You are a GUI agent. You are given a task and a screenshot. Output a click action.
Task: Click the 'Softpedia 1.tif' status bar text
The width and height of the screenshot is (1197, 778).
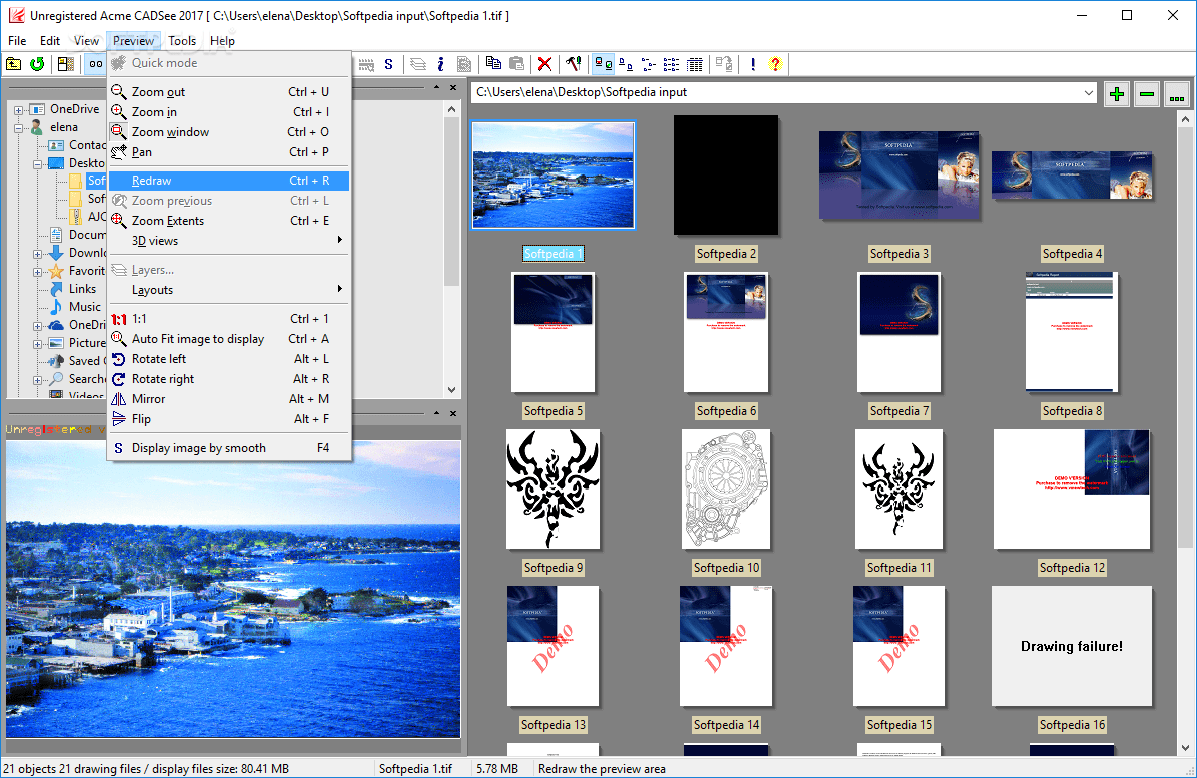point(415,769)
